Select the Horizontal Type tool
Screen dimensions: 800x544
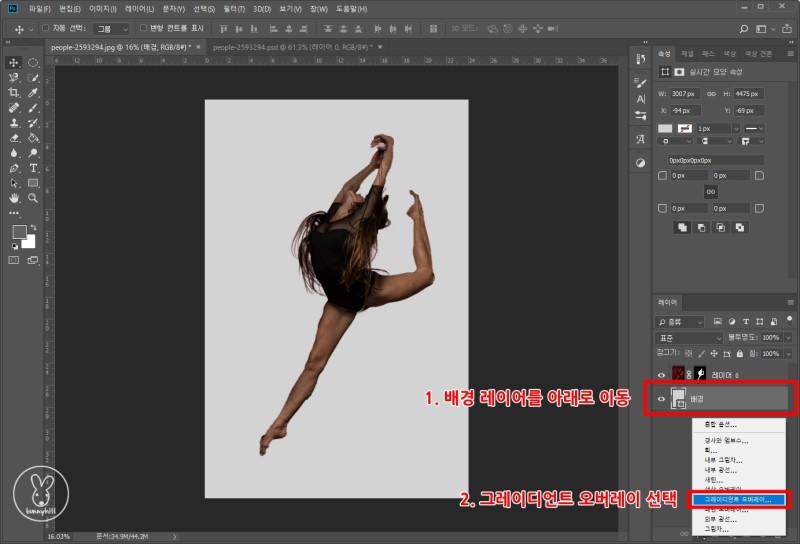(x=33, y=168)
